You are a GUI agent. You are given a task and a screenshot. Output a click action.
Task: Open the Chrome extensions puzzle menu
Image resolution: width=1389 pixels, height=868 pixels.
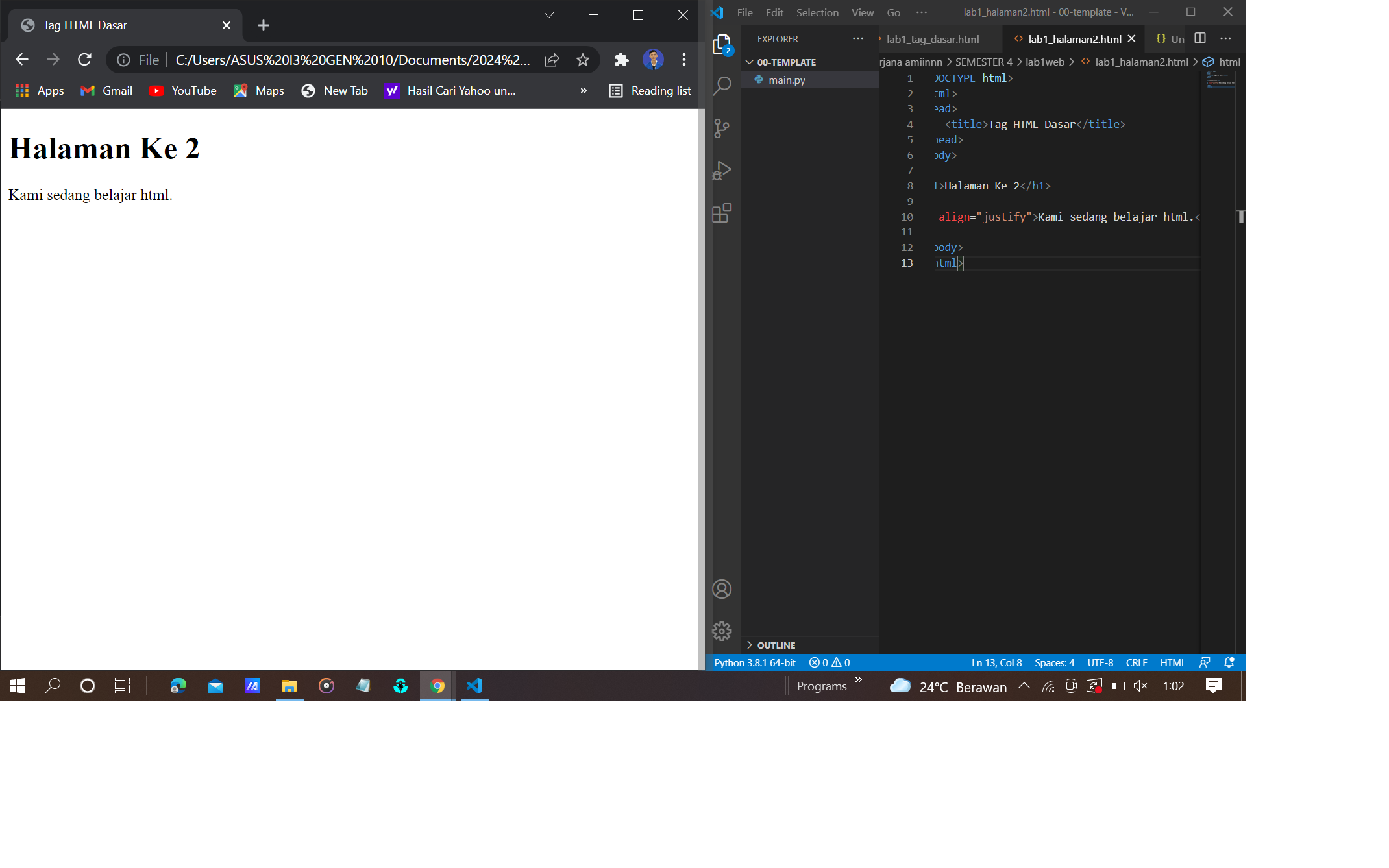click(x=621, y=60)
